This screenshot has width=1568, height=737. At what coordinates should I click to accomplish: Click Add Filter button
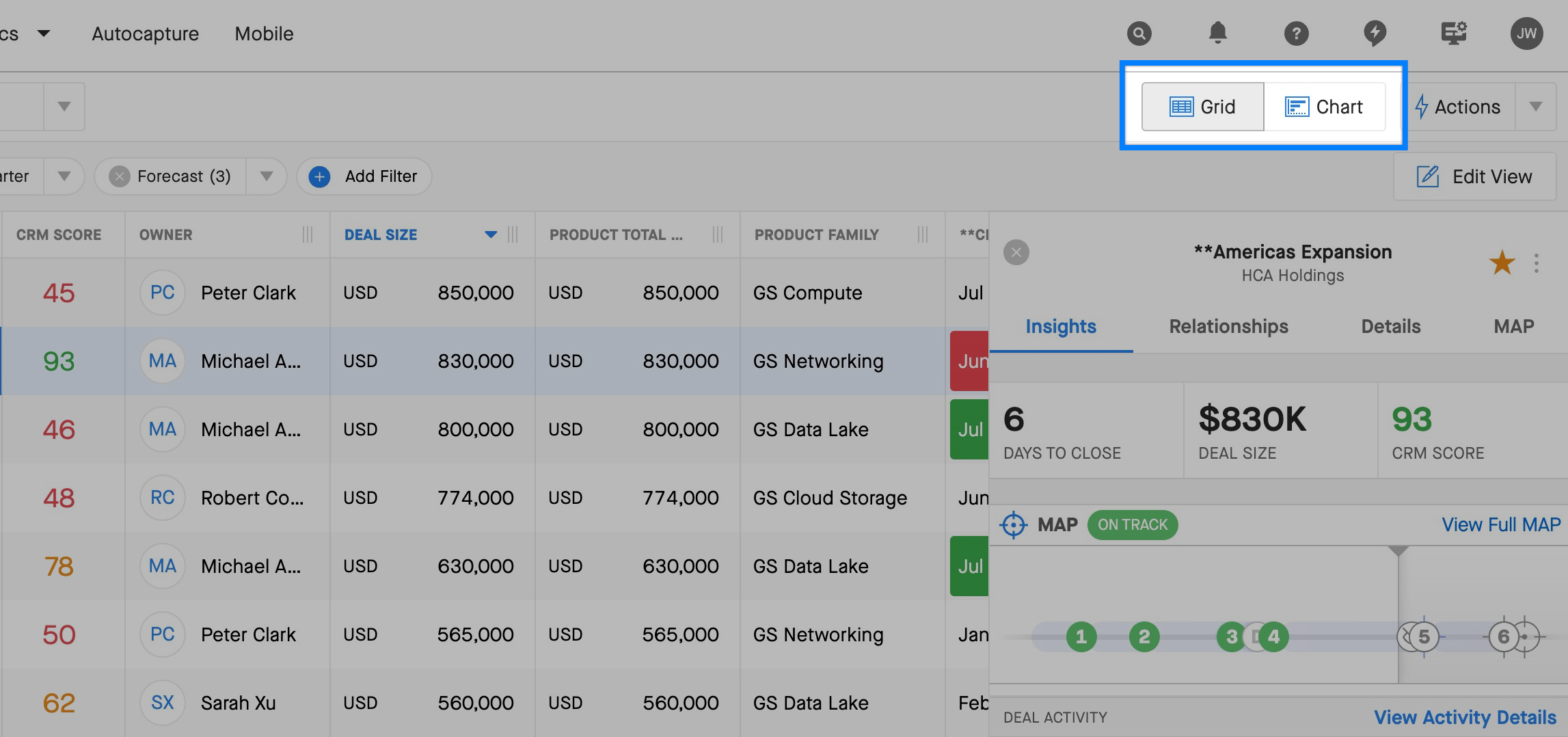(364, 176)
